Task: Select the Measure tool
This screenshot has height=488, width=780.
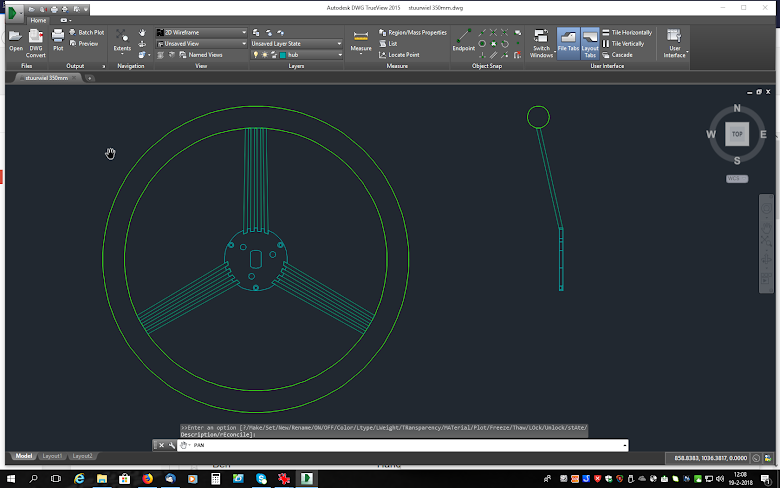Action: pos(360,37)
